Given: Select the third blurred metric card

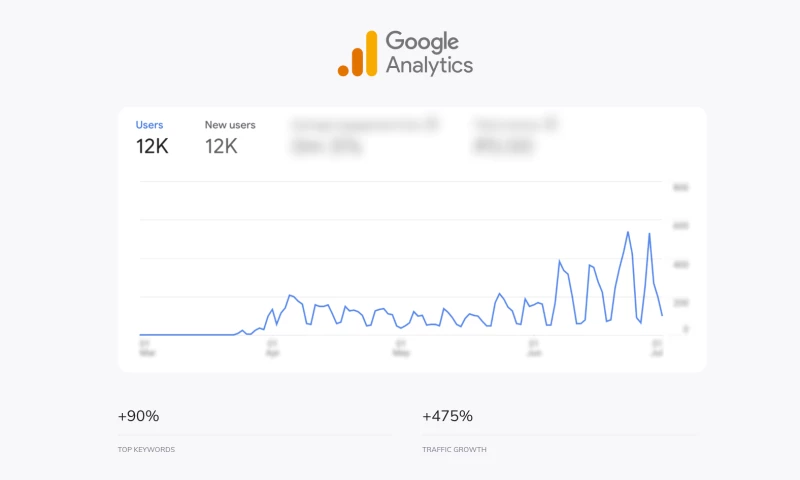Looking at the screenshot, I should coord(364,137).
